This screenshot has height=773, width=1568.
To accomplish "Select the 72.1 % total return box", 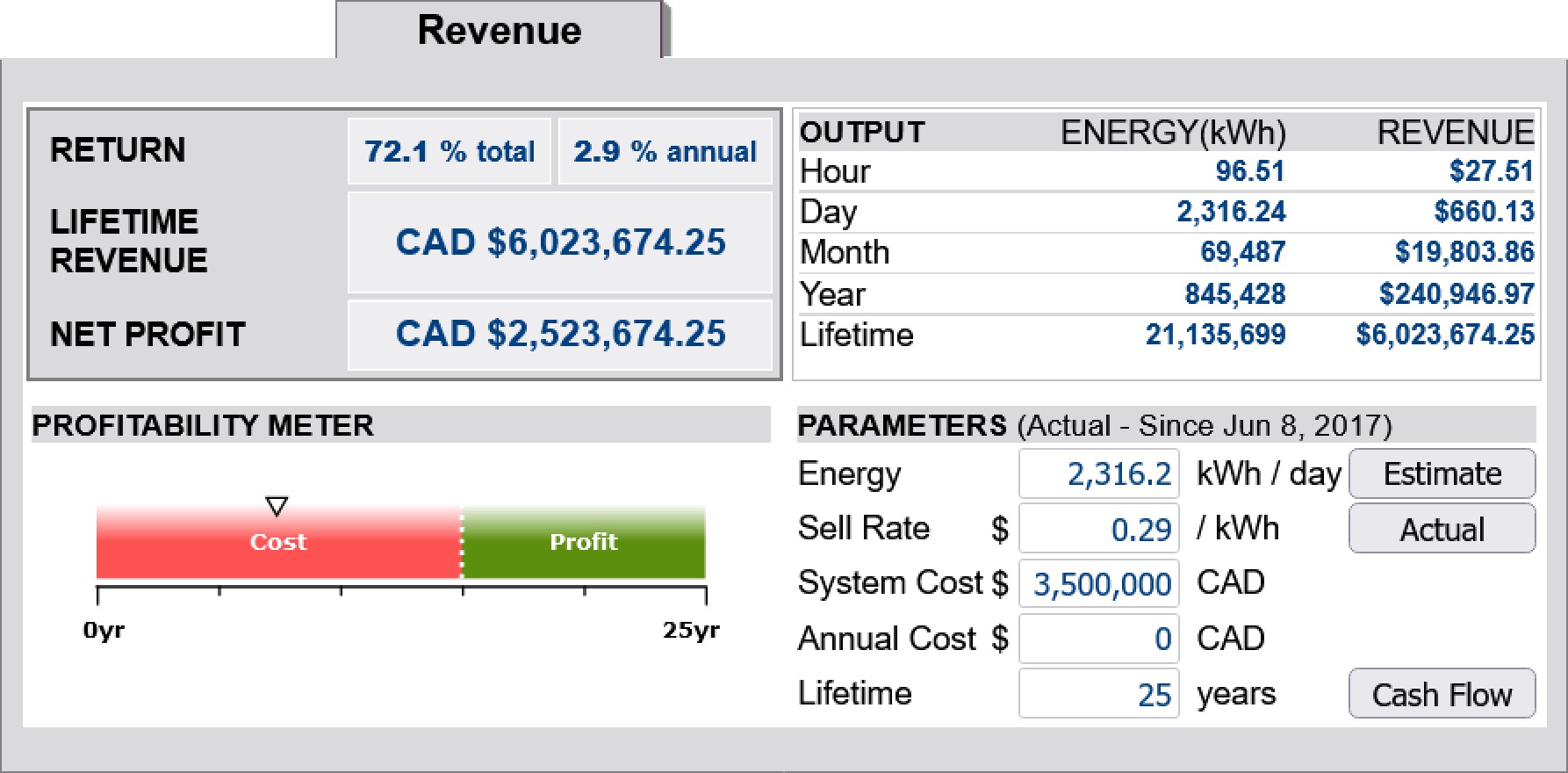I will [x=450, y=152].
